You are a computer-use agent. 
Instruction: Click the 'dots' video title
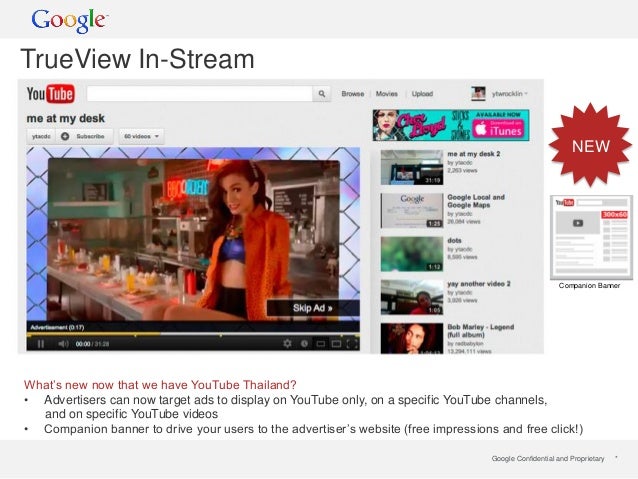(454, 241)
